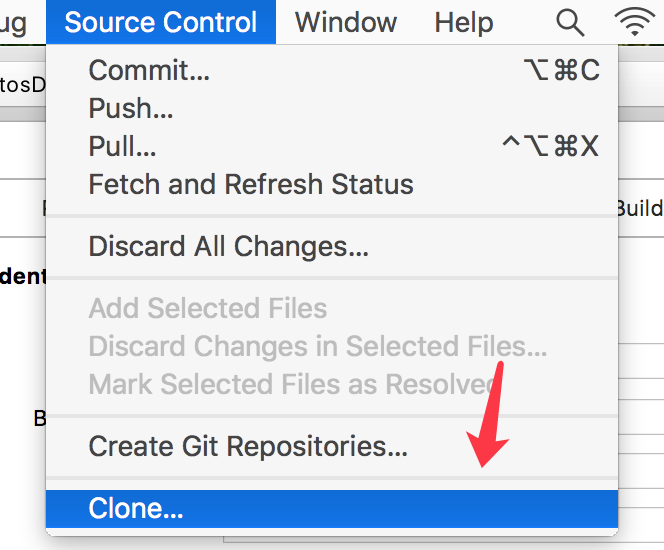Pick the Pull… menu item

pos(122,146)
